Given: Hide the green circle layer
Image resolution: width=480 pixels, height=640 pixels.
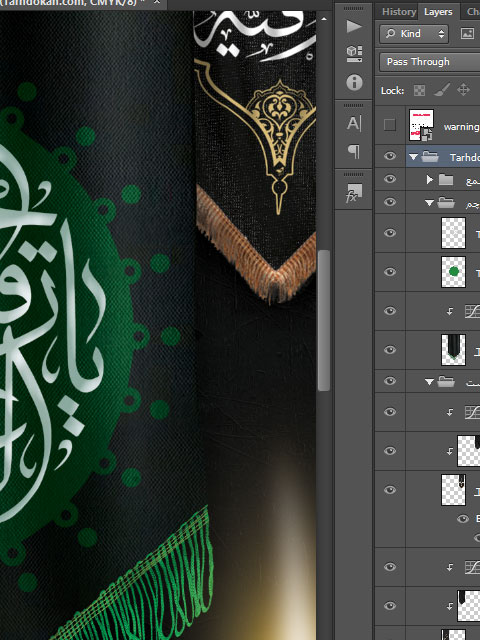Looking at the screenshot, I should pos(390,272).
